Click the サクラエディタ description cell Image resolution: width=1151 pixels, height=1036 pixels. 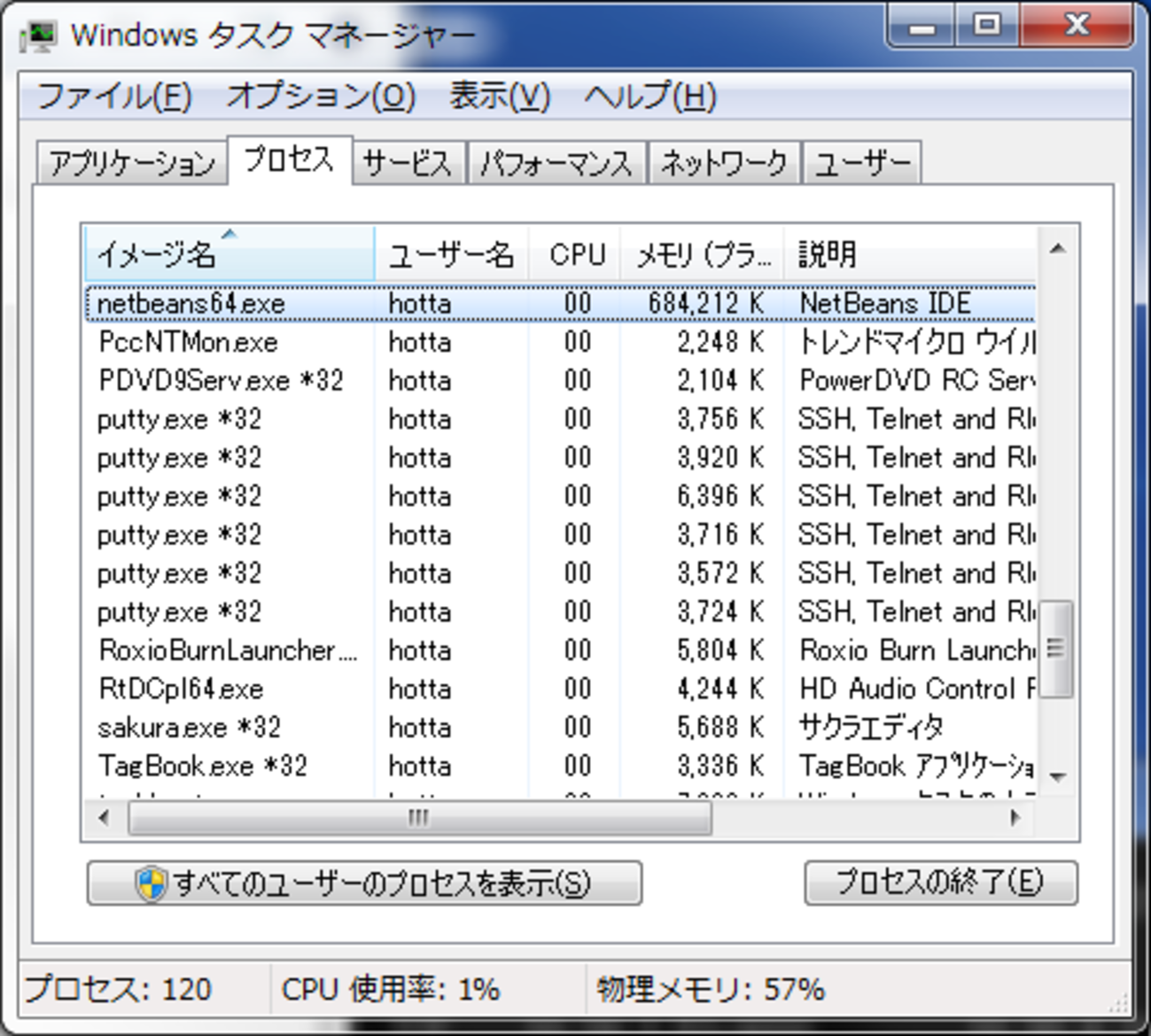tap(871, 728)
